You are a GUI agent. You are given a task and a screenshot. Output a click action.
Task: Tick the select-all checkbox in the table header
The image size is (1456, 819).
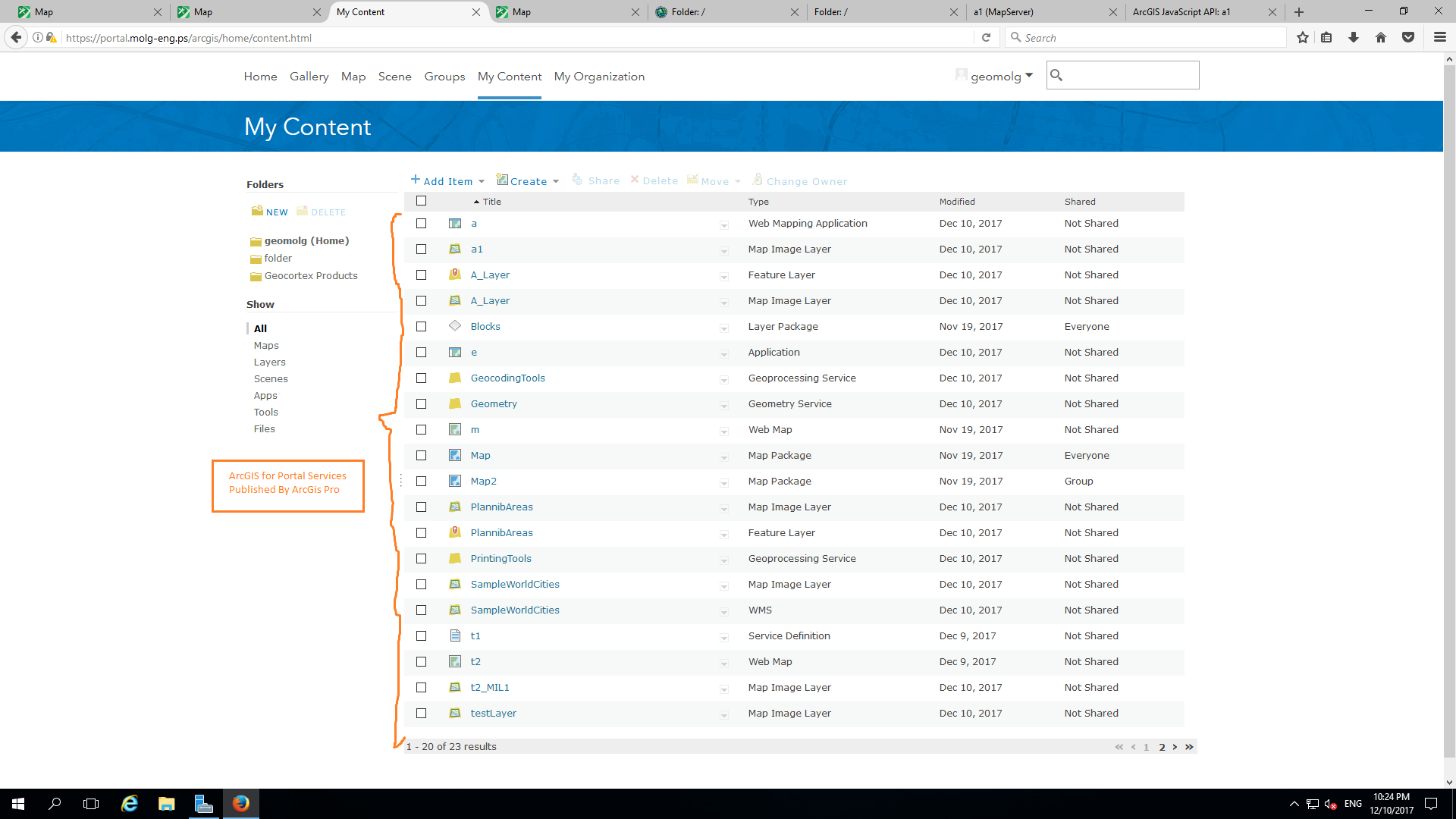coord(422,201)
